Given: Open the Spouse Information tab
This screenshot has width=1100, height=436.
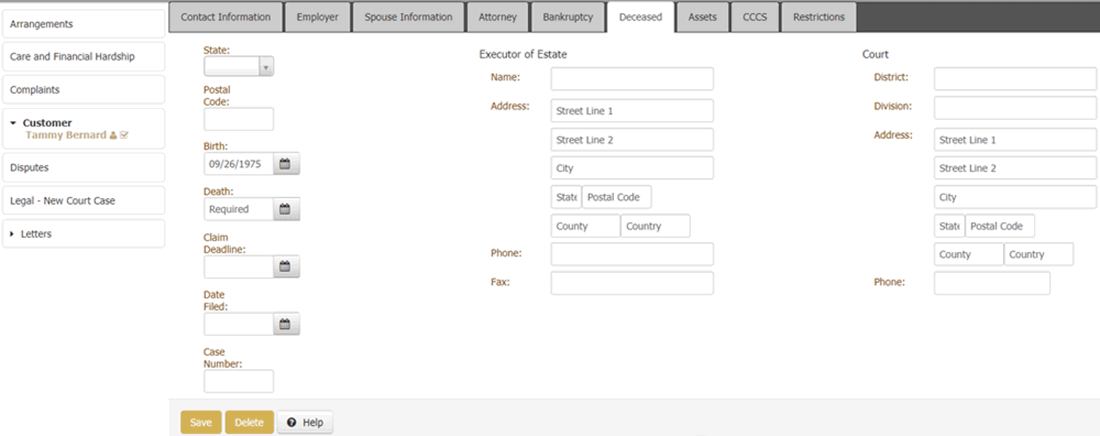Looking at the screenshot, I should 408,17.
